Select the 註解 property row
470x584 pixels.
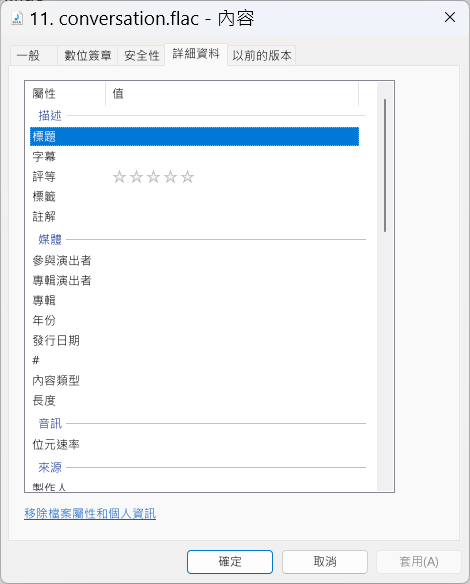(194, 217)
